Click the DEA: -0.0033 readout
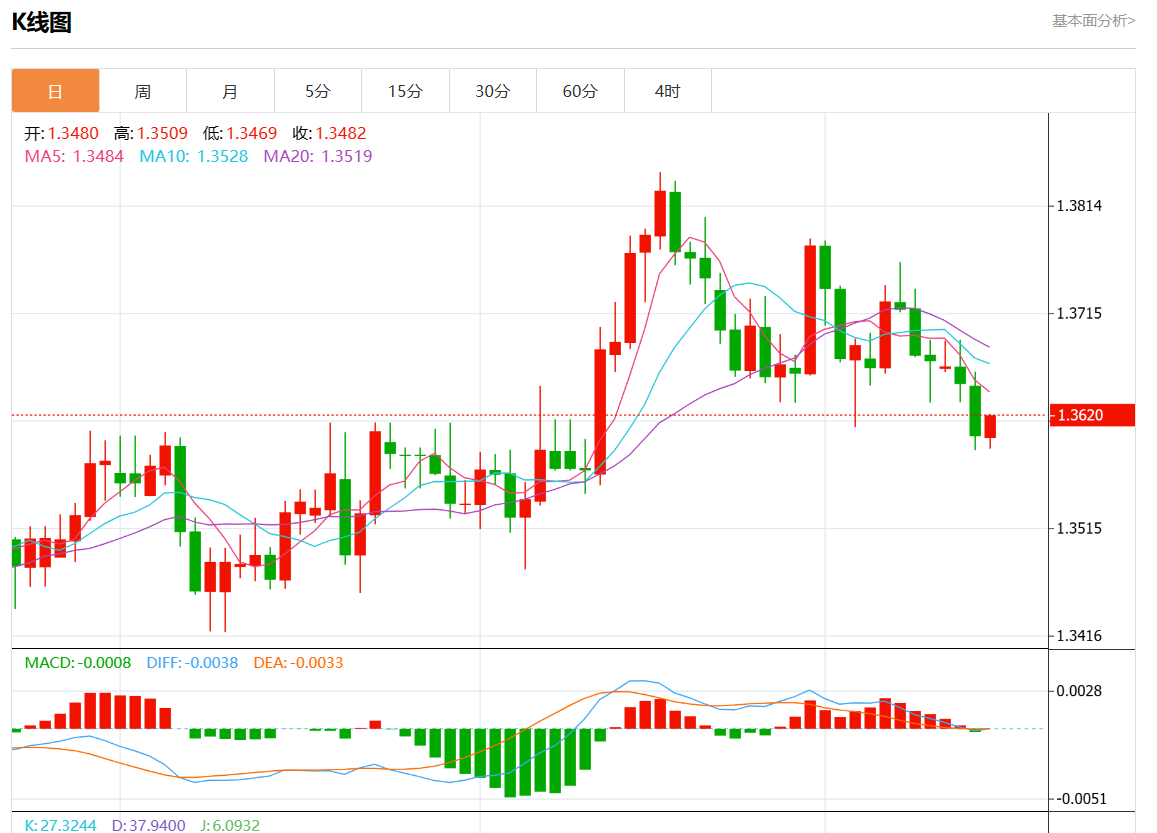 coord(298,663)
